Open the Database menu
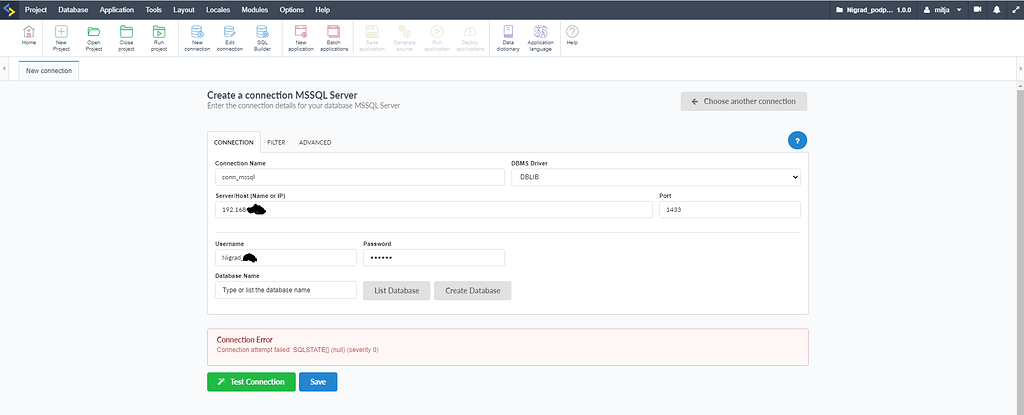The width and height of the screenshot is (1024, 415). (73, 9)
